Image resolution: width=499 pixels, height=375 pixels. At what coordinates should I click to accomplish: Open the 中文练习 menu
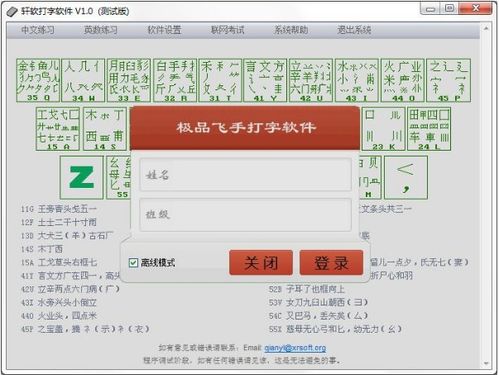tap(38, 30)
